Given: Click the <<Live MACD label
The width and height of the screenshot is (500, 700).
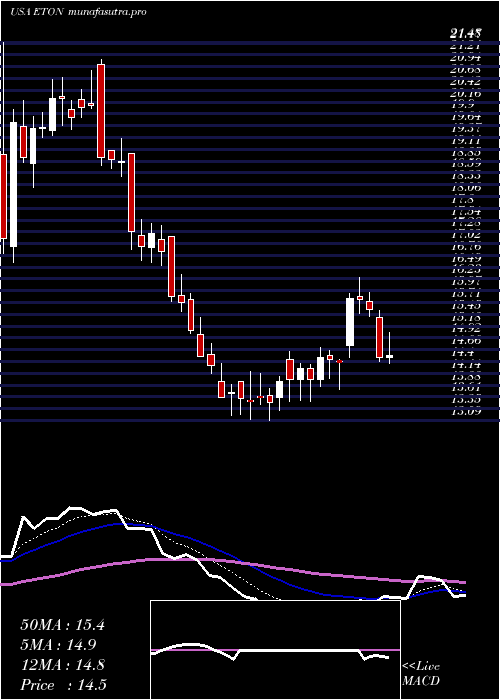Looking at the screenshot, I should pyautogui.click(x=421, y=674).
